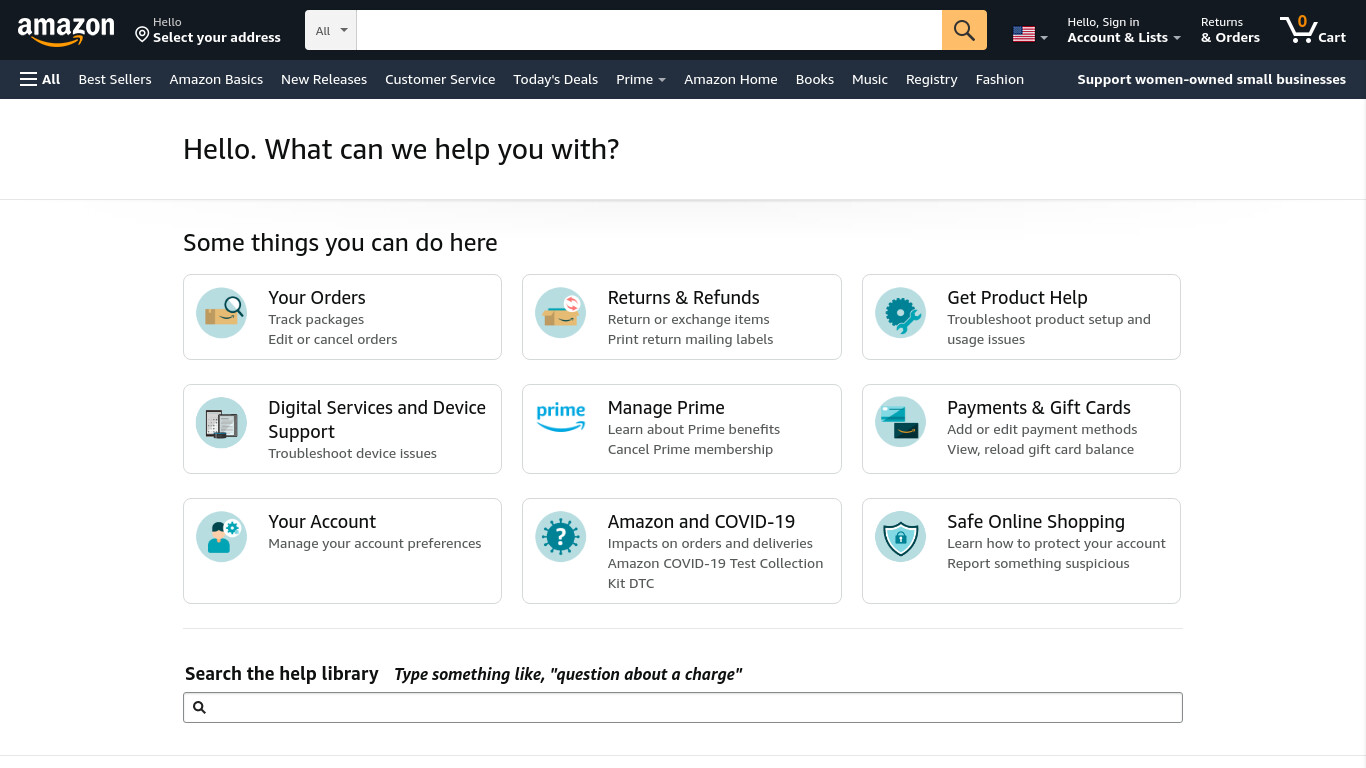Click 'Return or exchange items' text
1366x768 pixels.
(x=689, y=319)
